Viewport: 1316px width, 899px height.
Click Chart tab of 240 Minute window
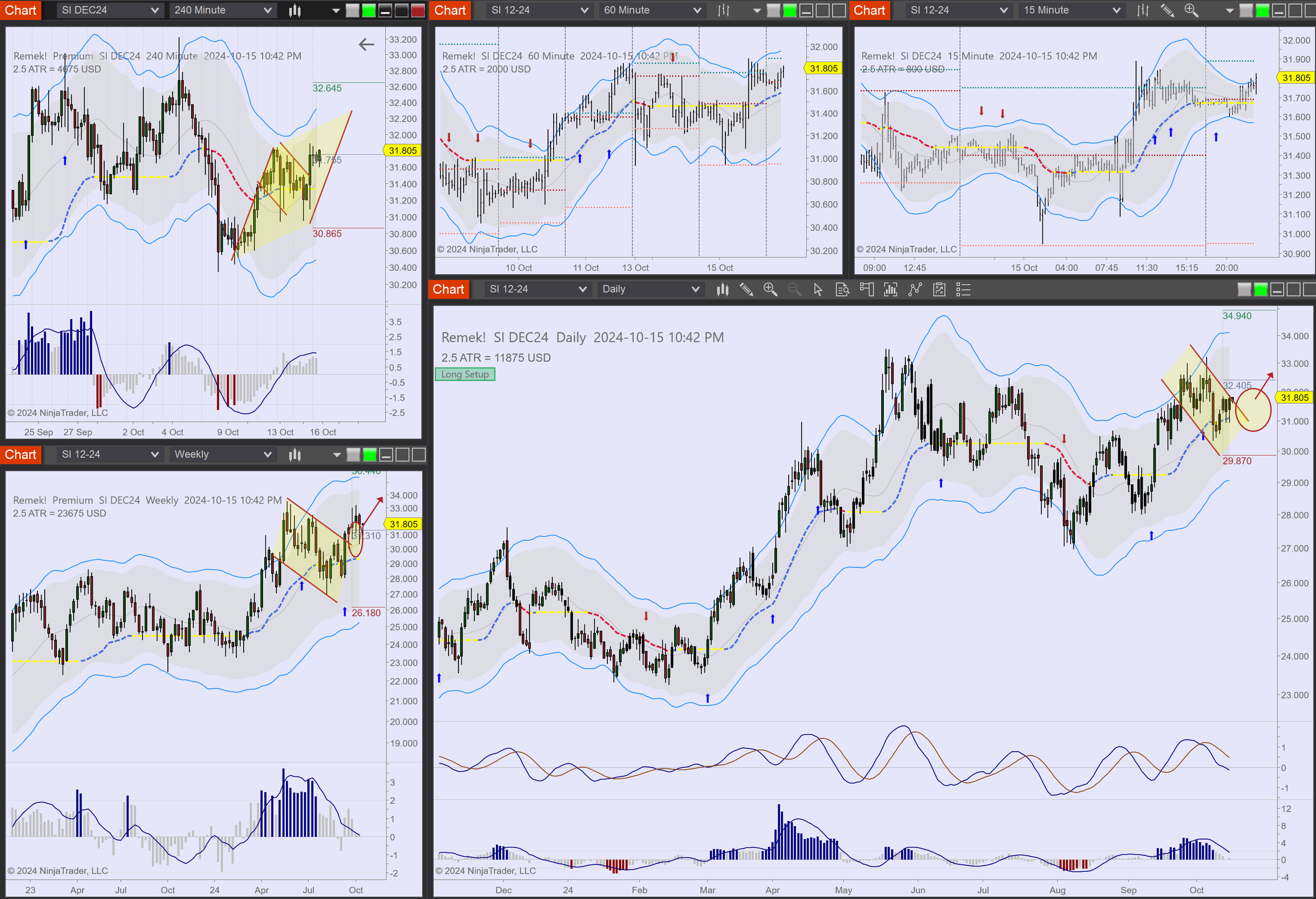[x=21, y=10]
